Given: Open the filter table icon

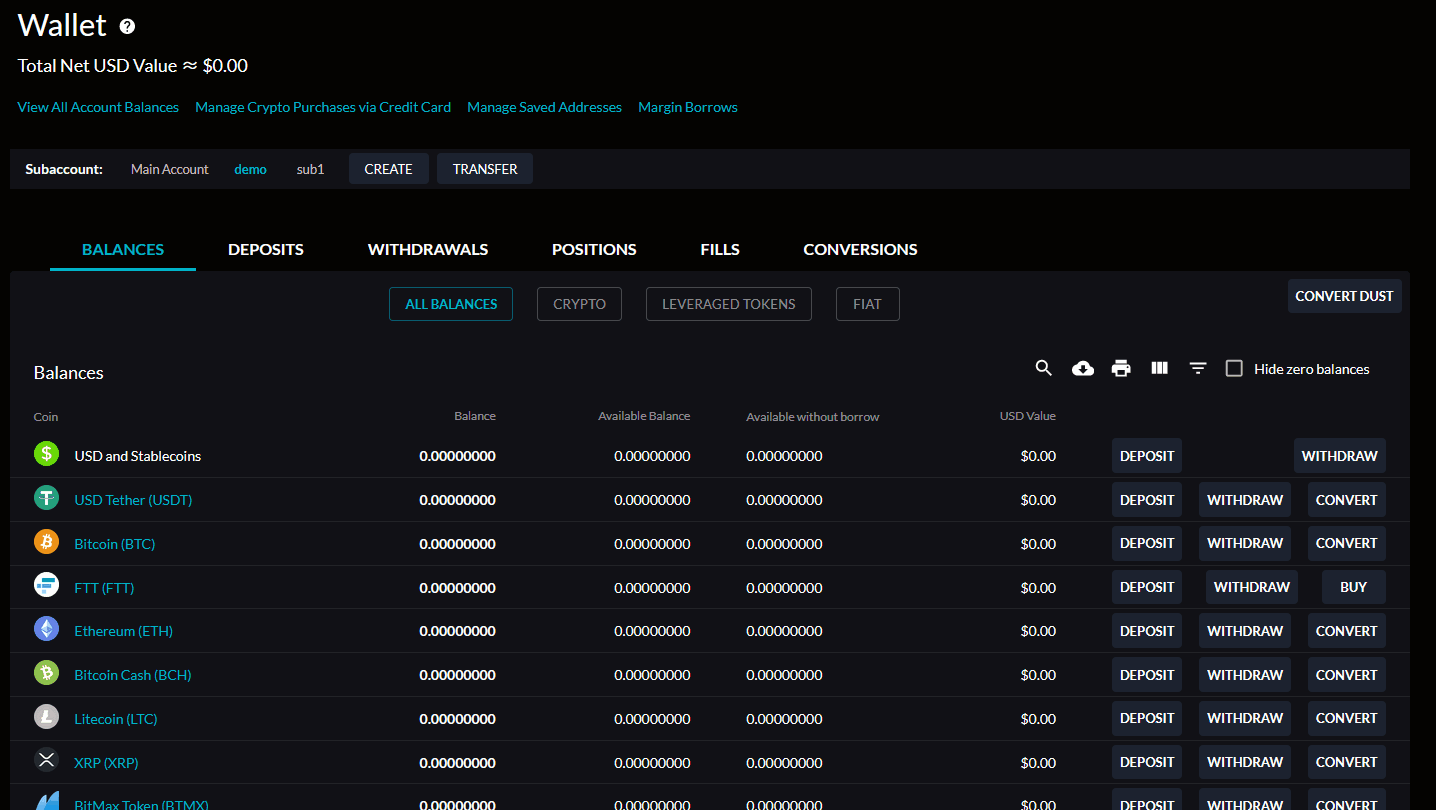Looking at the screenshot, I should coord(1198,369).
